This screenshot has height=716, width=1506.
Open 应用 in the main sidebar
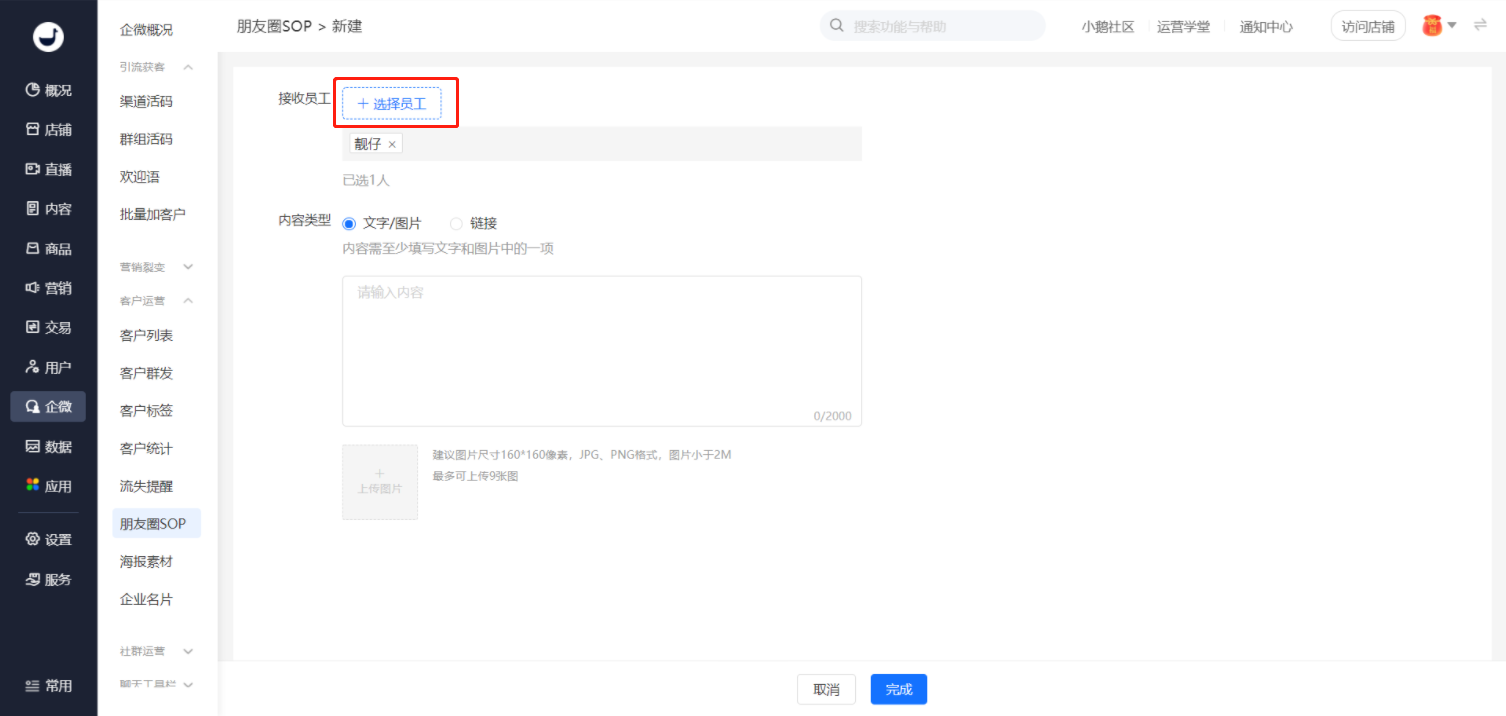coord(48,486)
